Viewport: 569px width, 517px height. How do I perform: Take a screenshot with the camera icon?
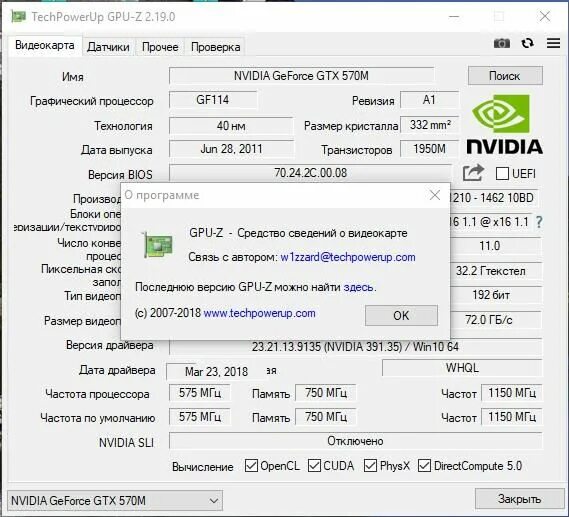point(502,44)
